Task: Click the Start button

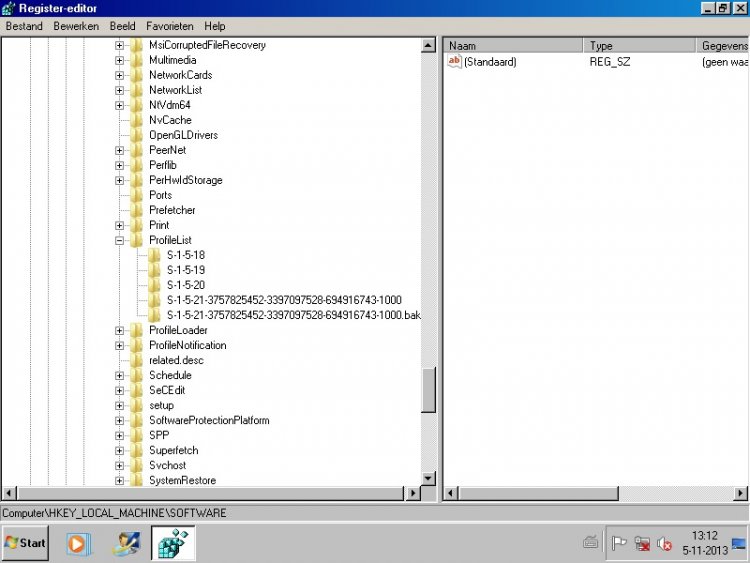Action: [x=25, y=543]
